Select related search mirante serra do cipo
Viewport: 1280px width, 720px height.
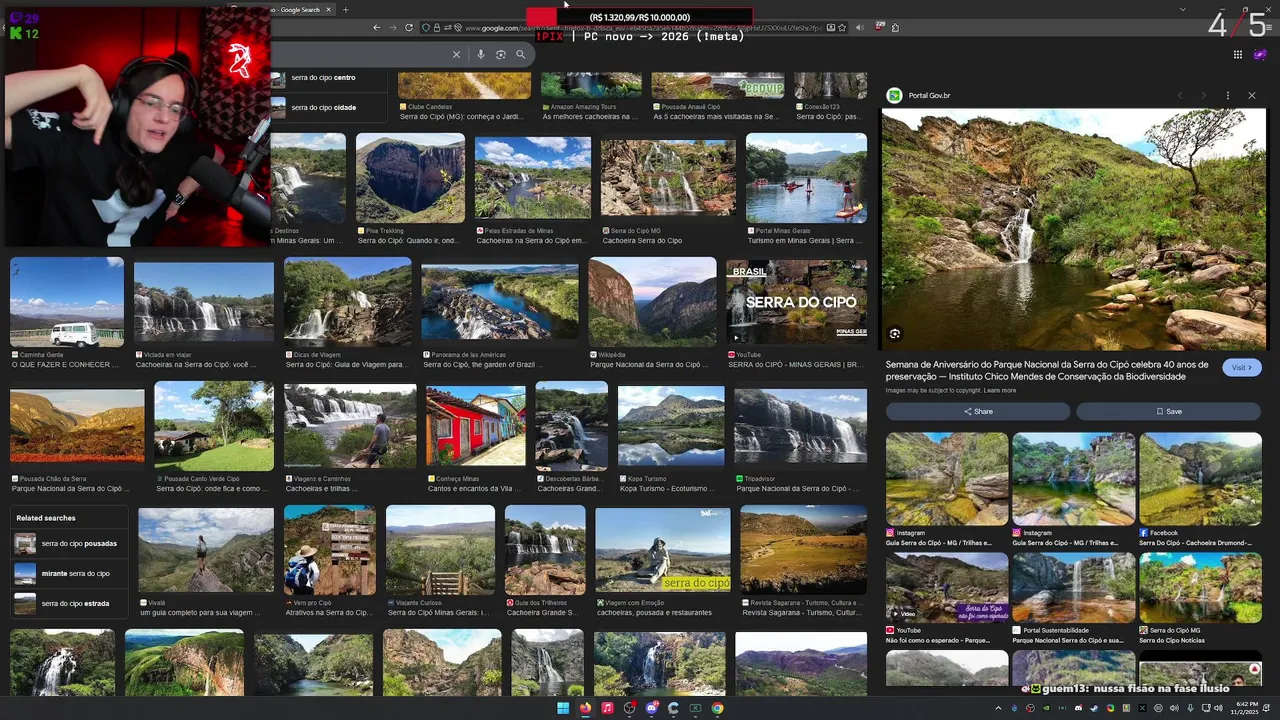68,574
